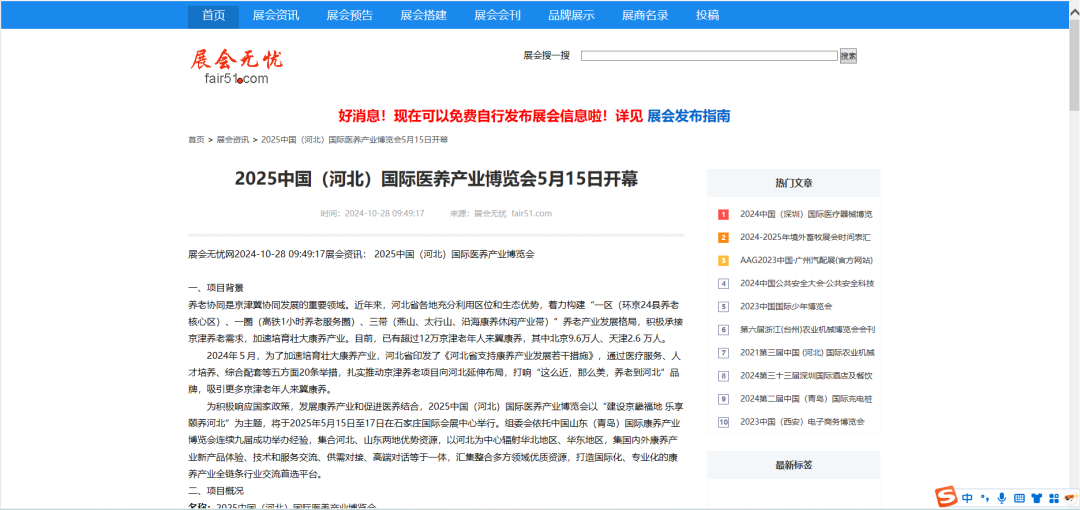Screen dimensions: 1080x510
Task: Click the microphone voice input icon
Action: click(x=1001, y=497)
